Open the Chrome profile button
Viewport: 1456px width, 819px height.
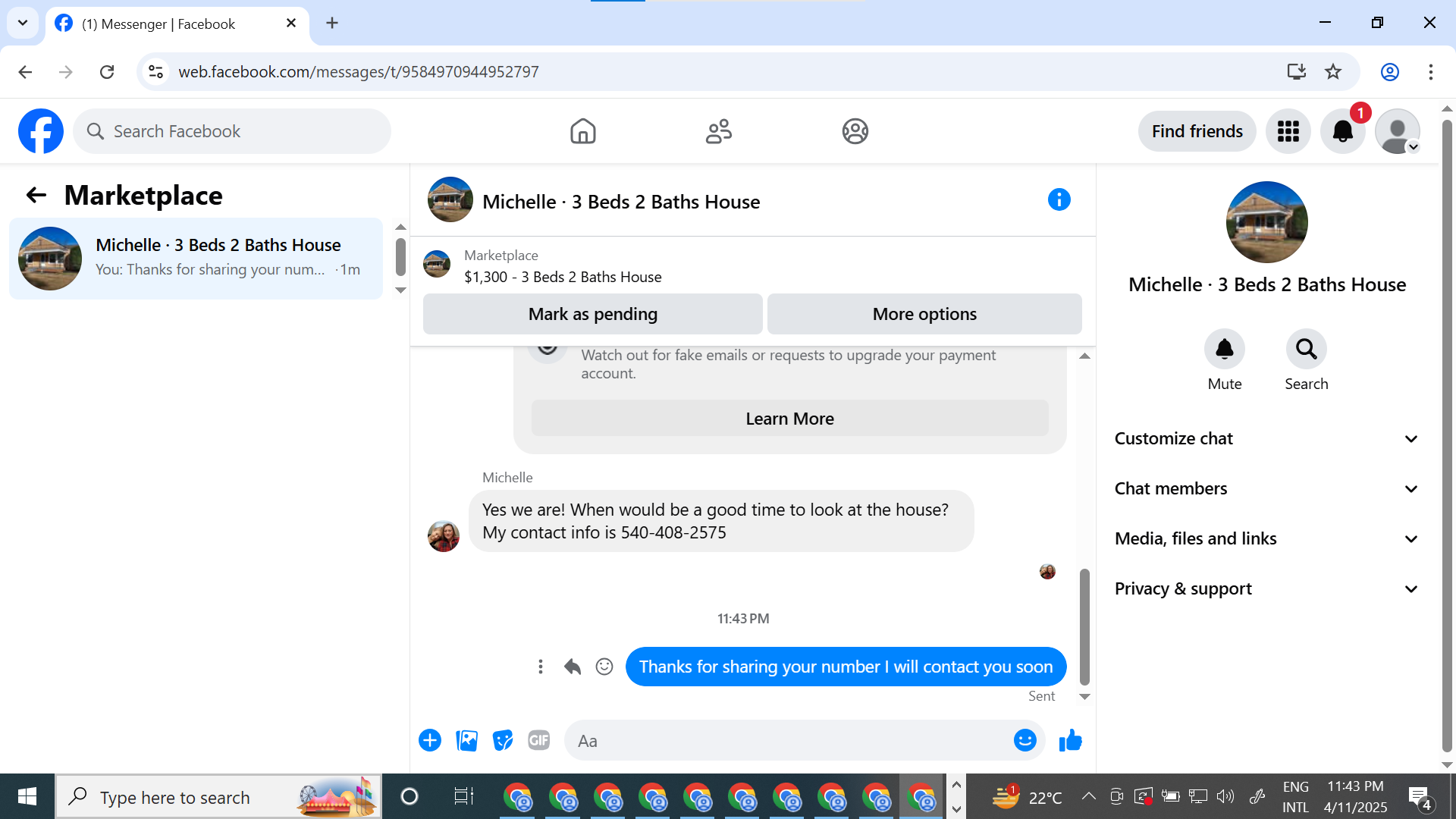coord(1389,71)
